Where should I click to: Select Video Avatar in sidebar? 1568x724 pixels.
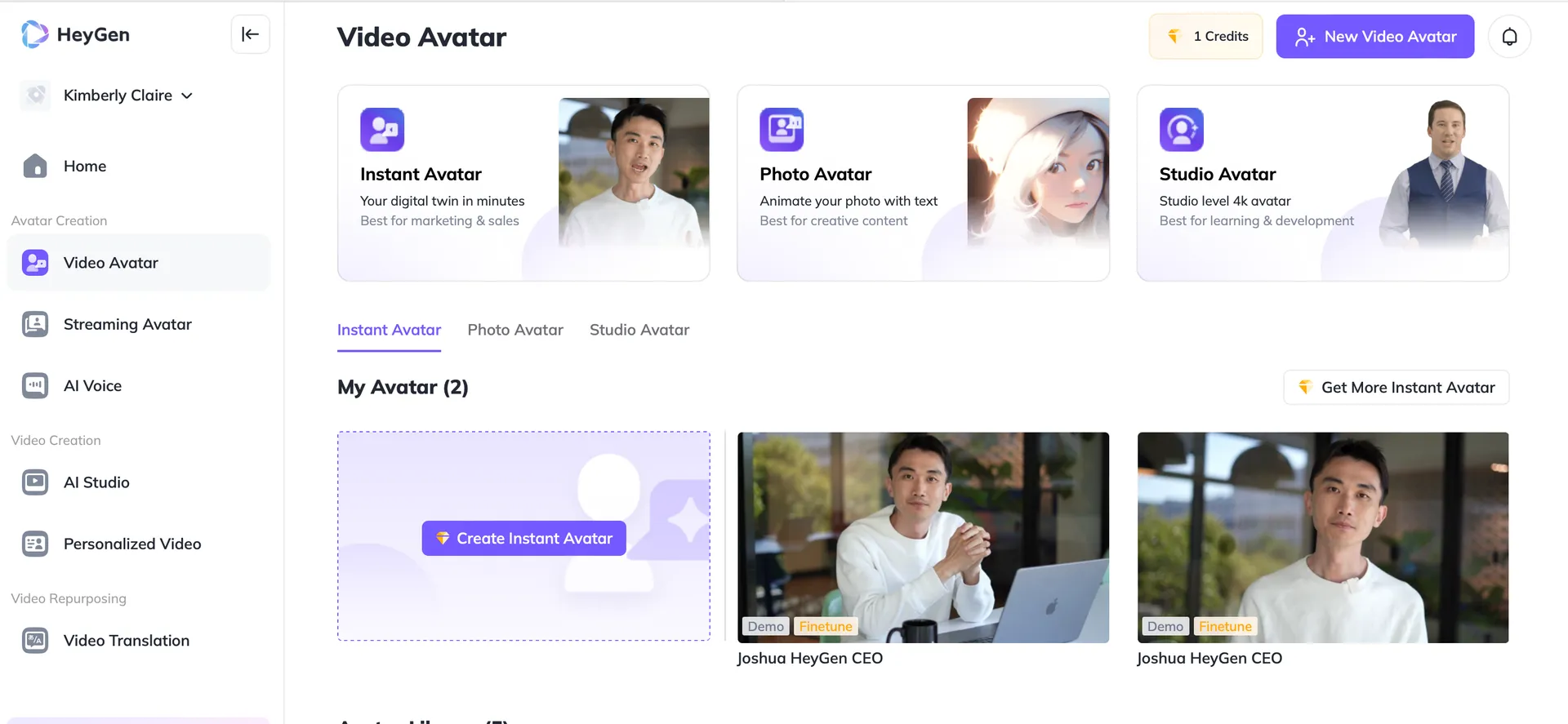[x=111, y=263]
